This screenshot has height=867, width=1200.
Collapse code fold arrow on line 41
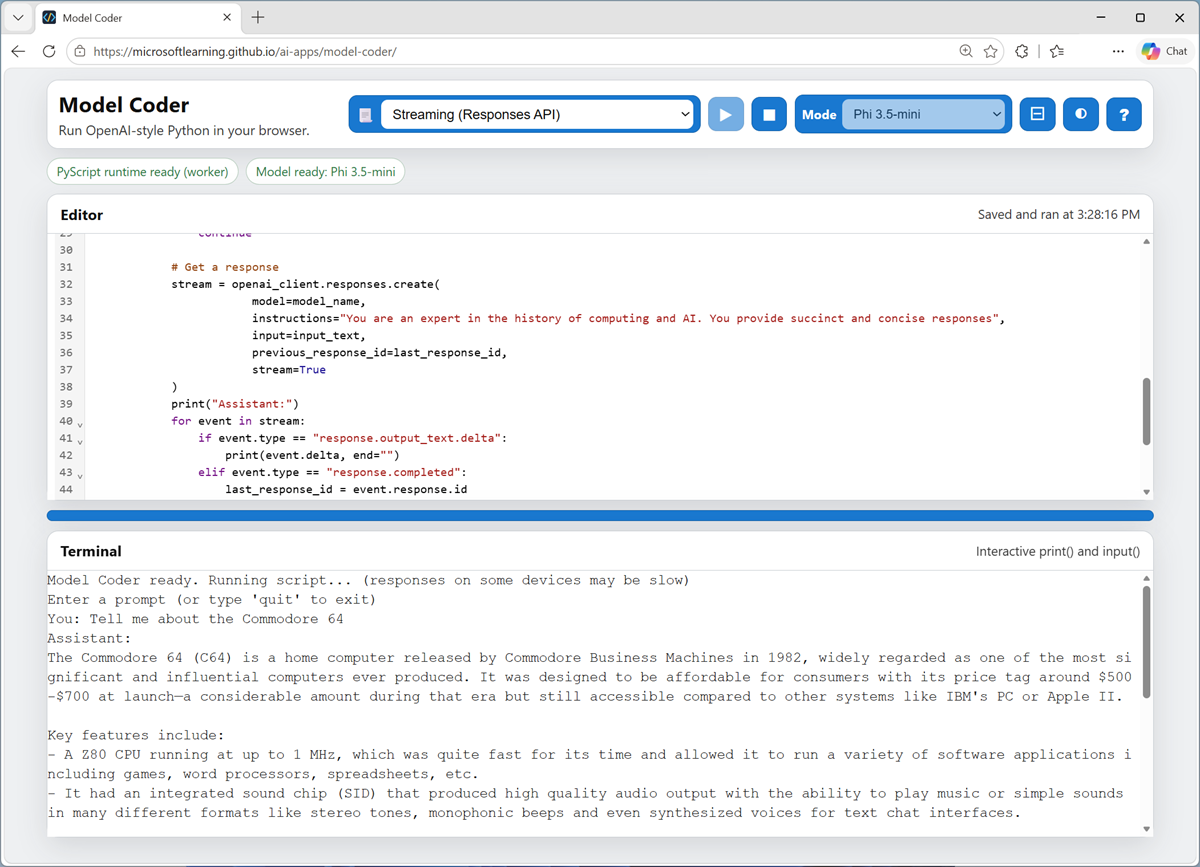click(80, 441)
